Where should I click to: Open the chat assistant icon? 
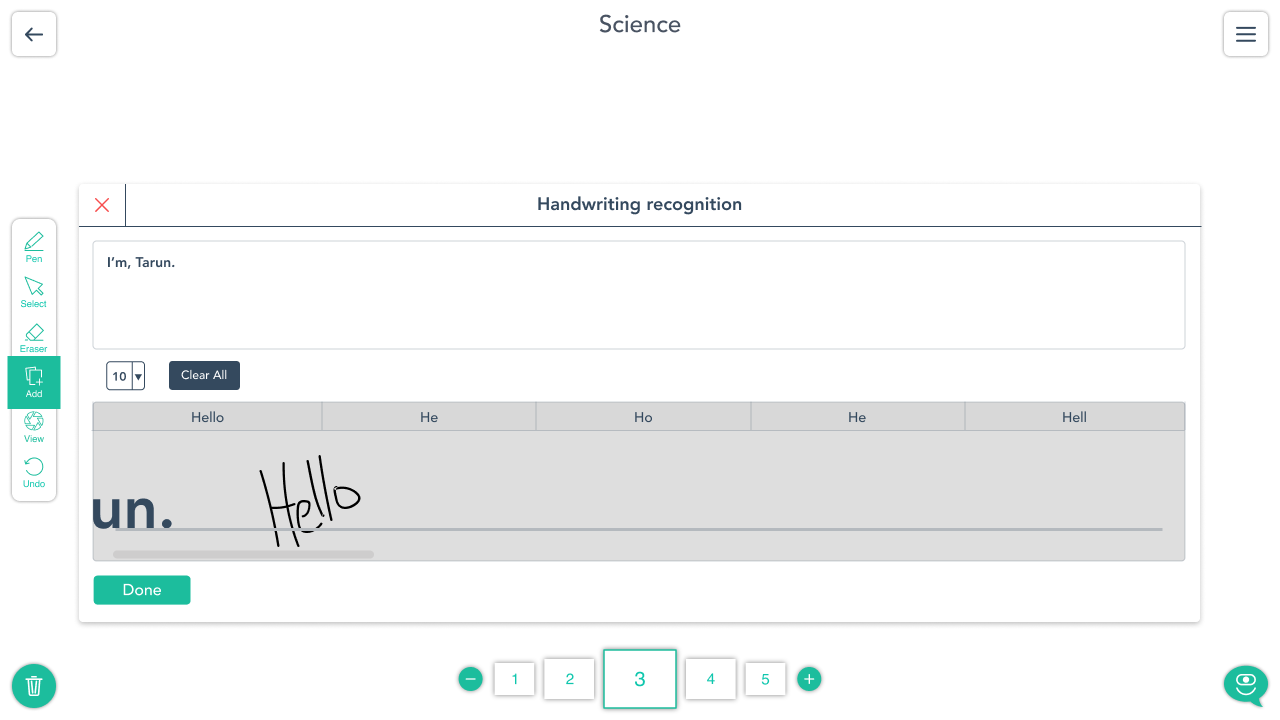(x=1245, y=685)
